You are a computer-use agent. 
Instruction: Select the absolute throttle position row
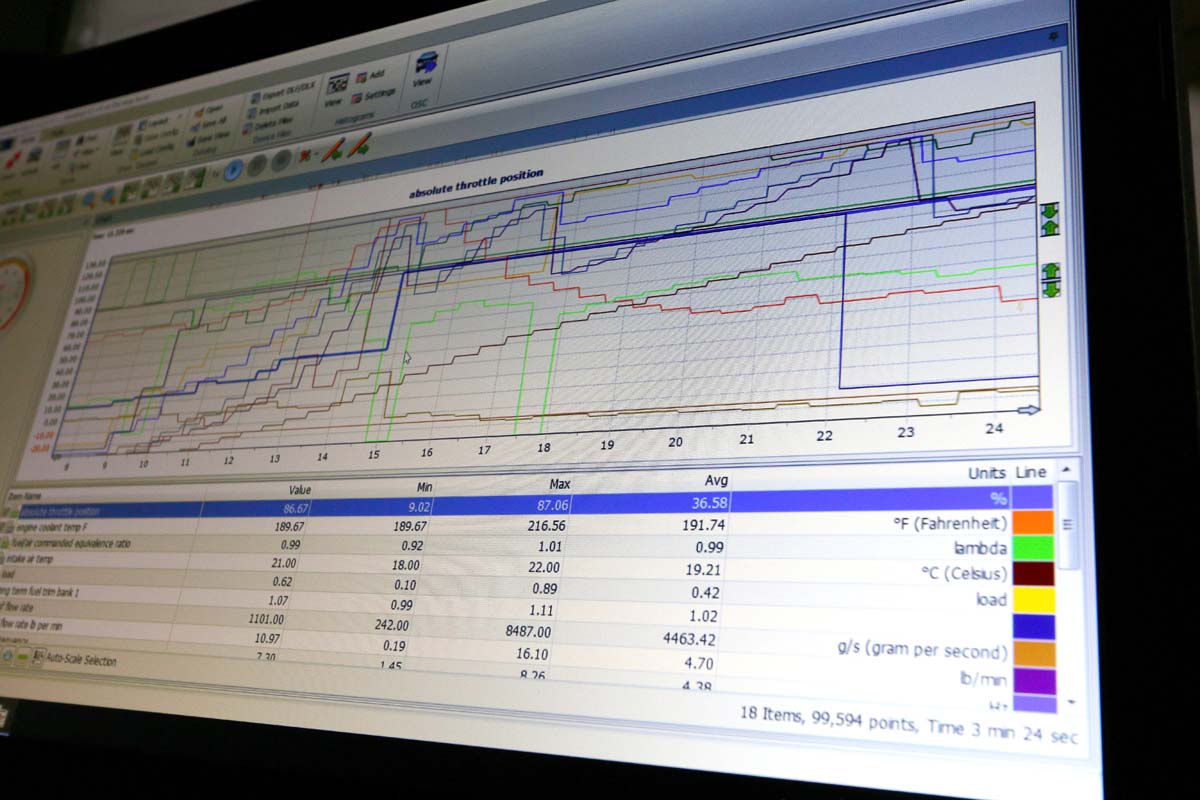[x=100, y=510]
